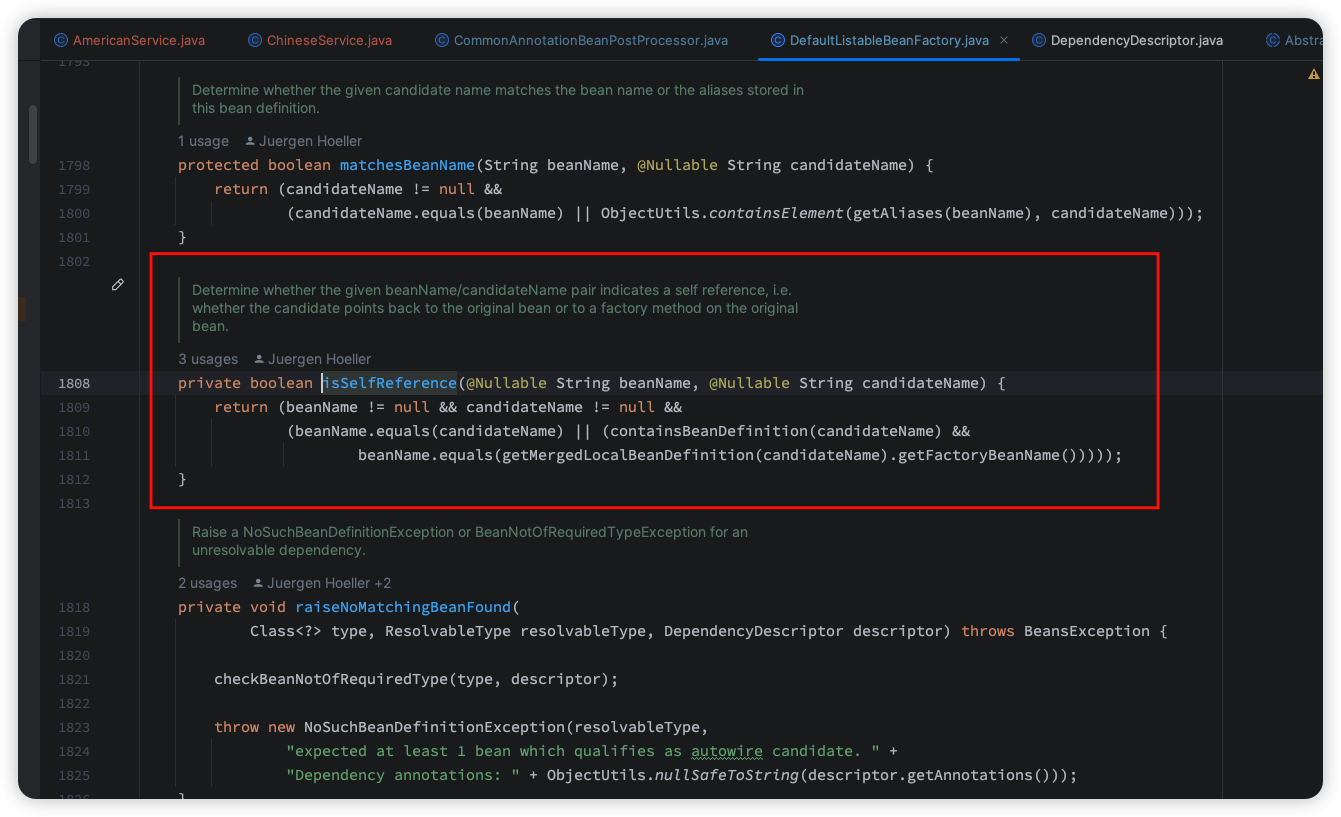
Task: Select the DefaultListableBeanFactory.java tab
Action: pos(889,40)
